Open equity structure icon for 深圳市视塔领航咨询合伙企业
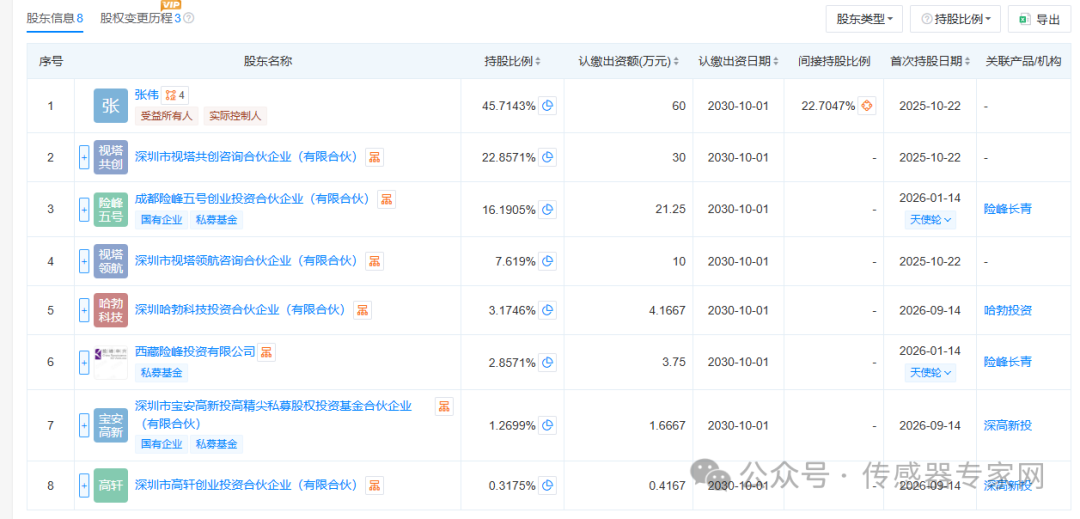 pyautogui.click(x=374, y=261)
